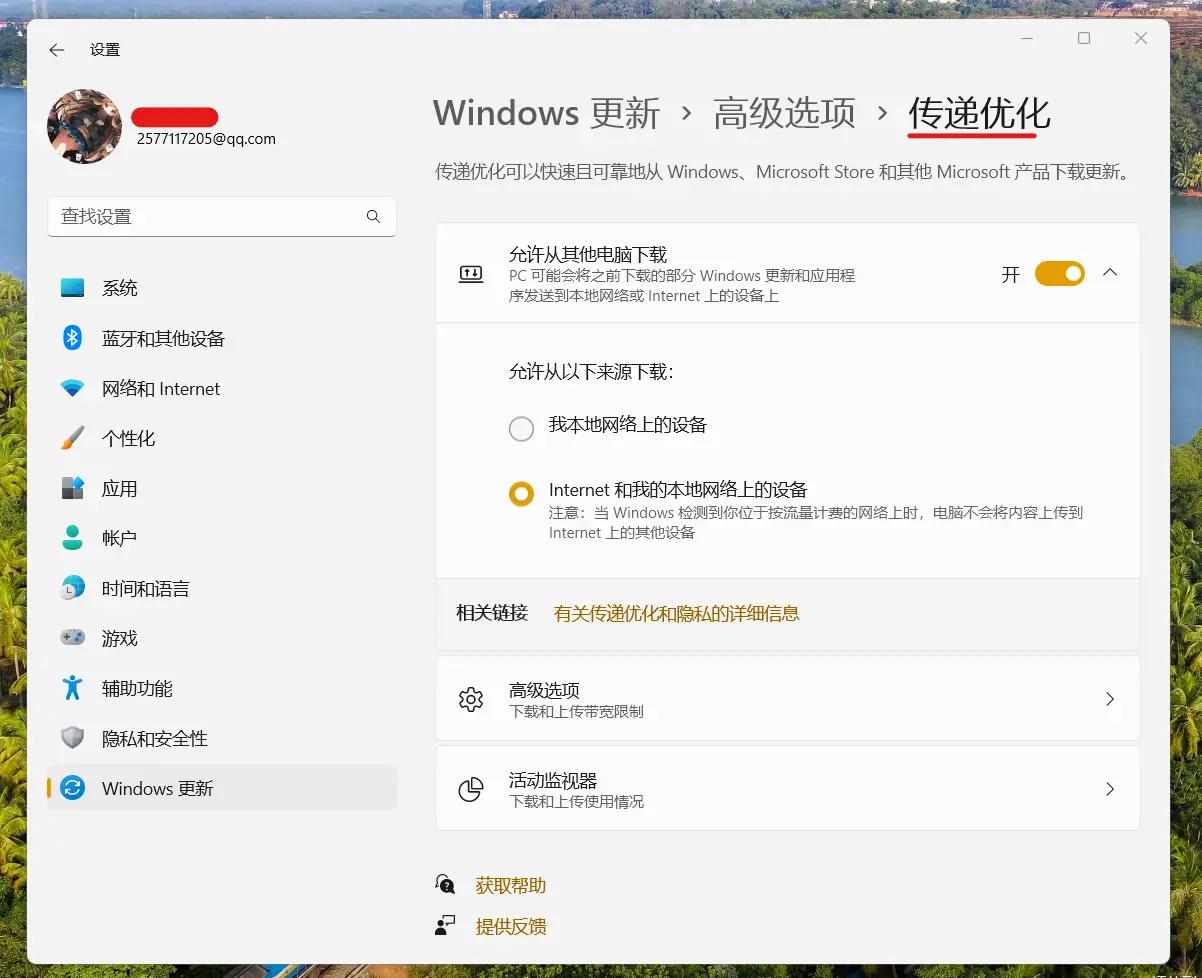This screenshot has width=1202, height=978.
Task: Open 活动监视器 using its right chevron
Action: click(1109, 789)
